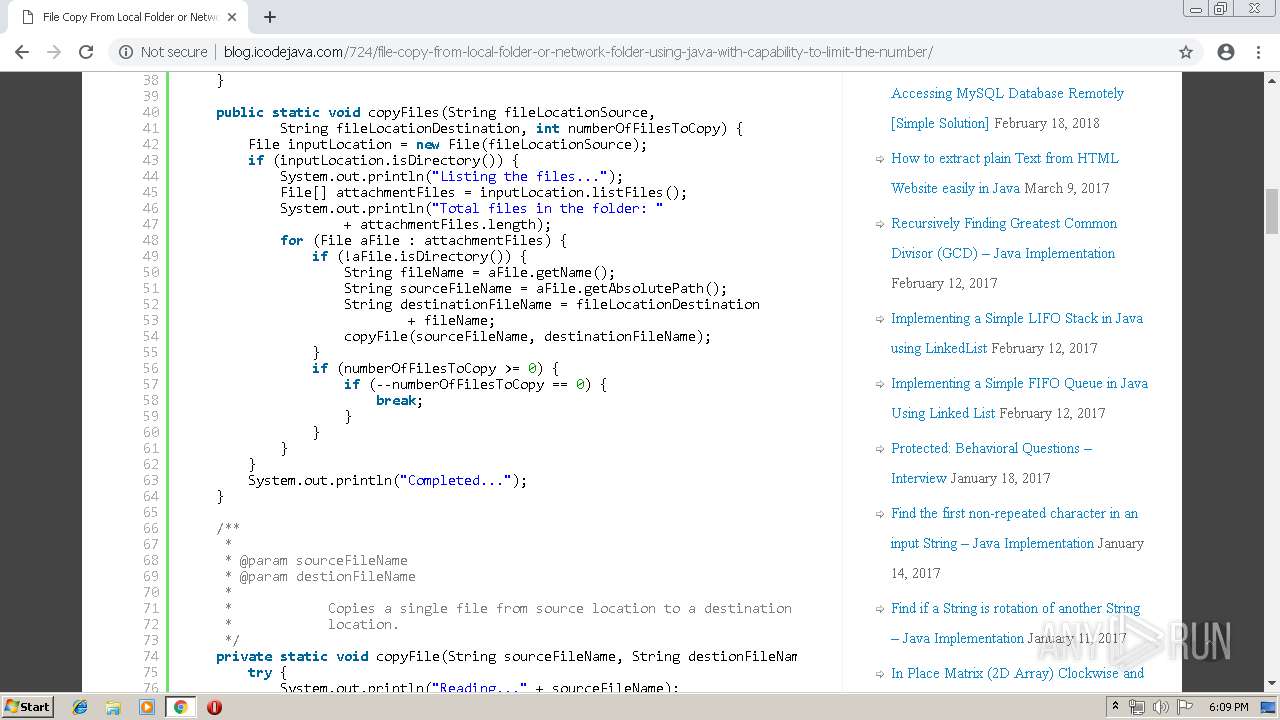Go back with the browser back arrow
This screenshot has width=1280, height=720.
pyautogui.click(x=22, y=52)
